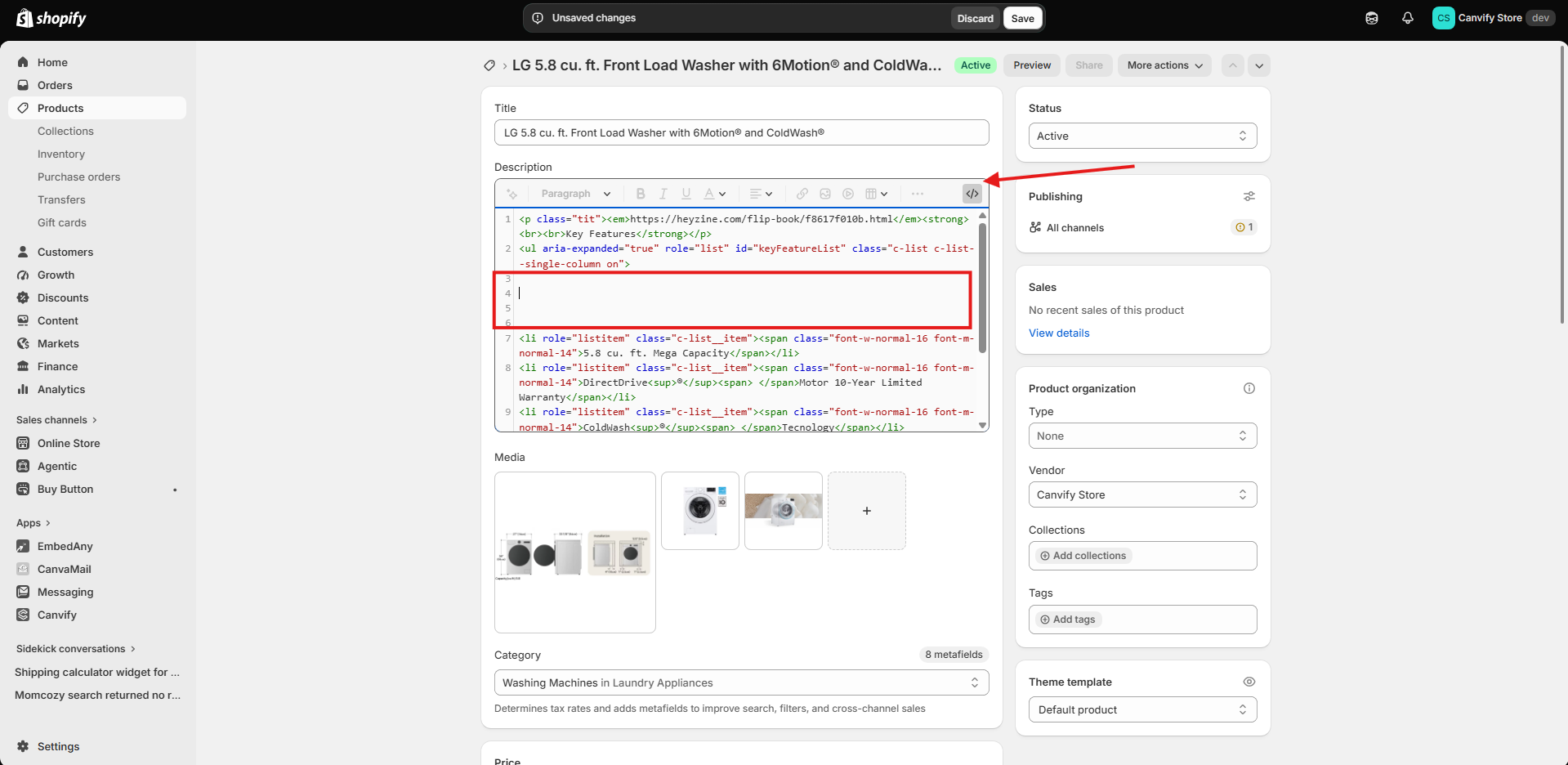The image size is (1568, 765).
Task: Select the washer dimensions media thumbnail
Action: [575, 552]
